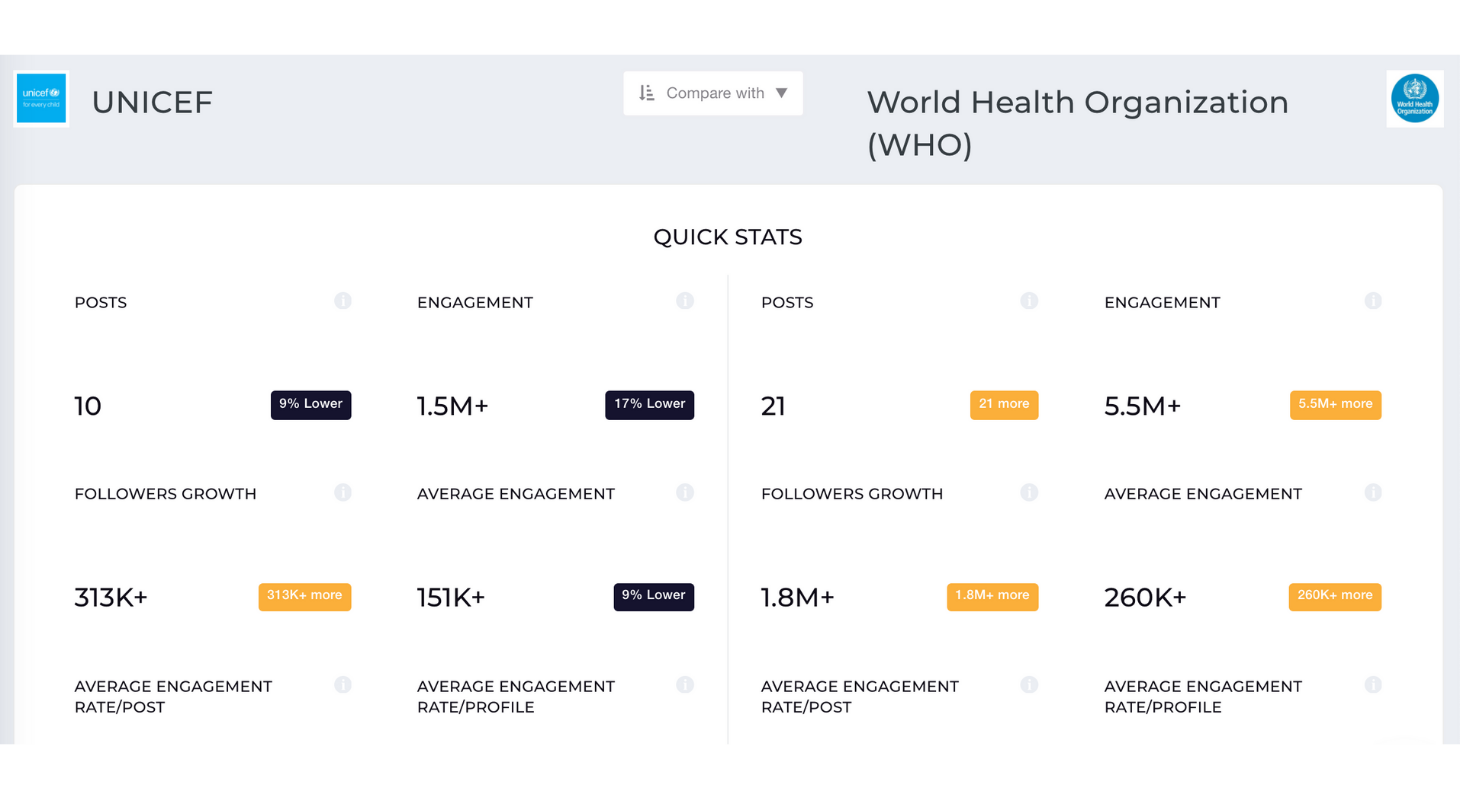
Task: Click the '260K+ more' average engagement badge
Action: pos(1335,597)
